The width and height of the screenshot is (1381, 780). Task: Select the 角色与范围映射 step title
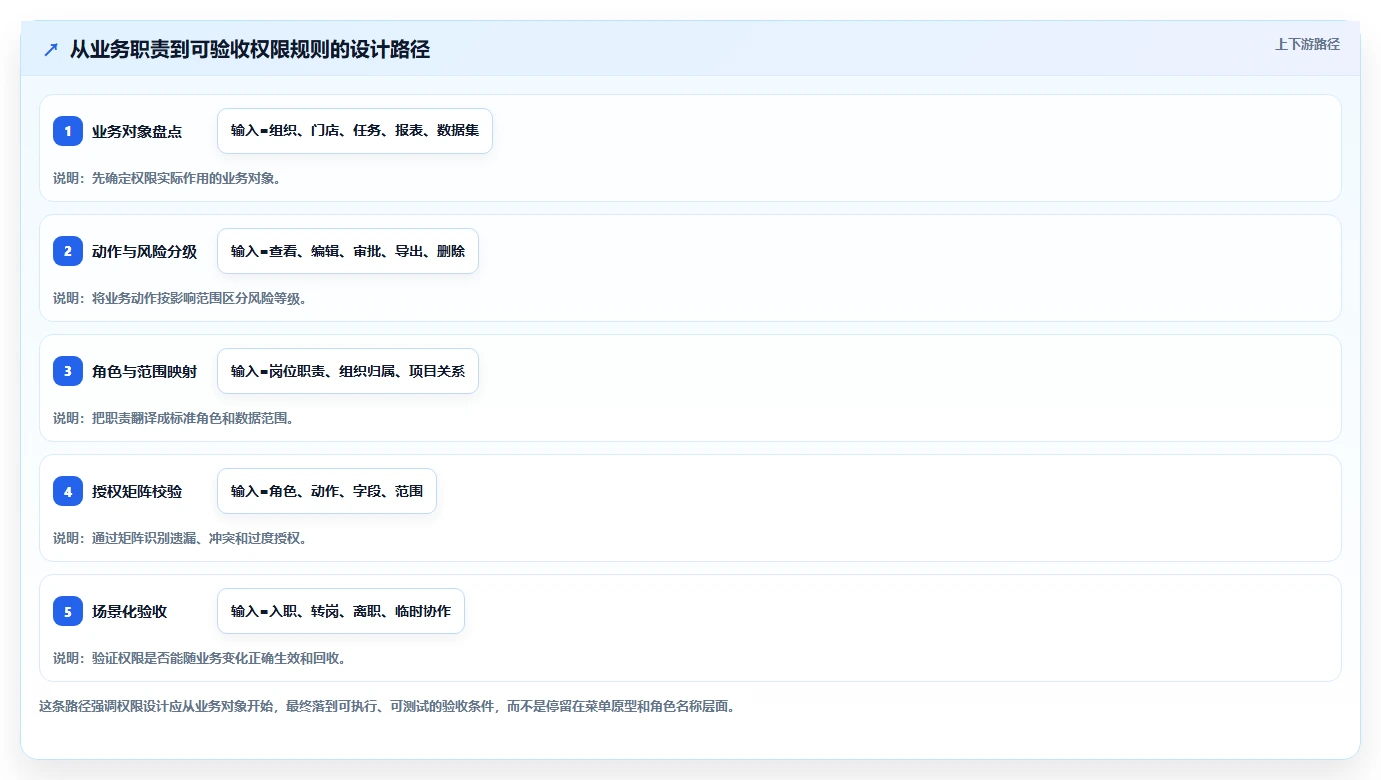pos(144,371)
